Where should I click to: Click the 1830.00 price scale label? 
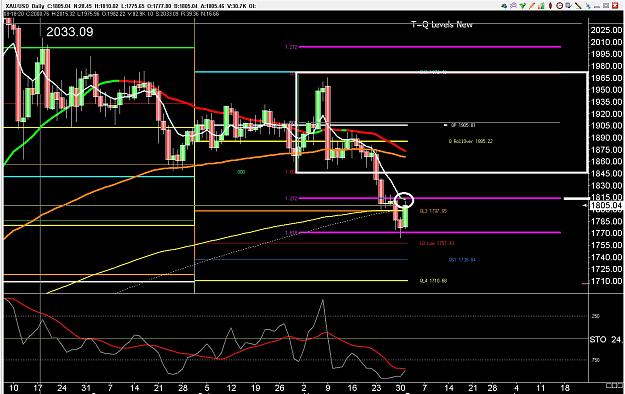[607, 185]
